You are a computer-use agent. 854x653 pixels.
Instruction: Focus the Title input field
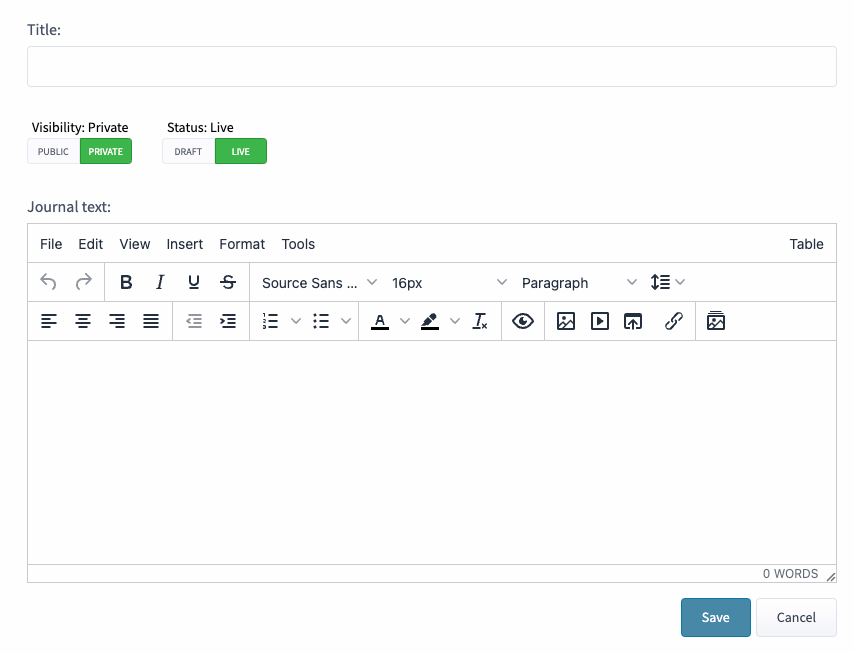(x=432, y=66)
